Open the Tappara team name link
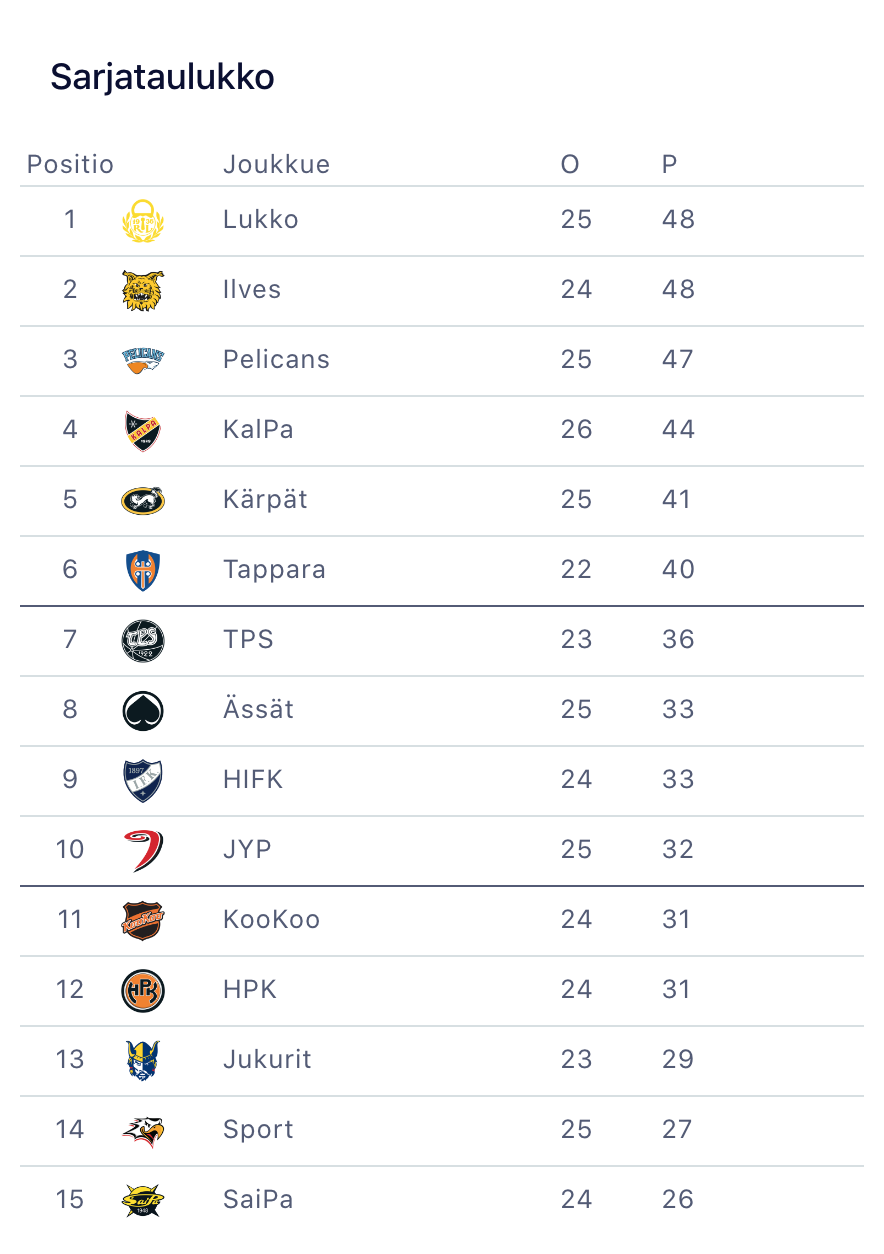 point(274,570)
